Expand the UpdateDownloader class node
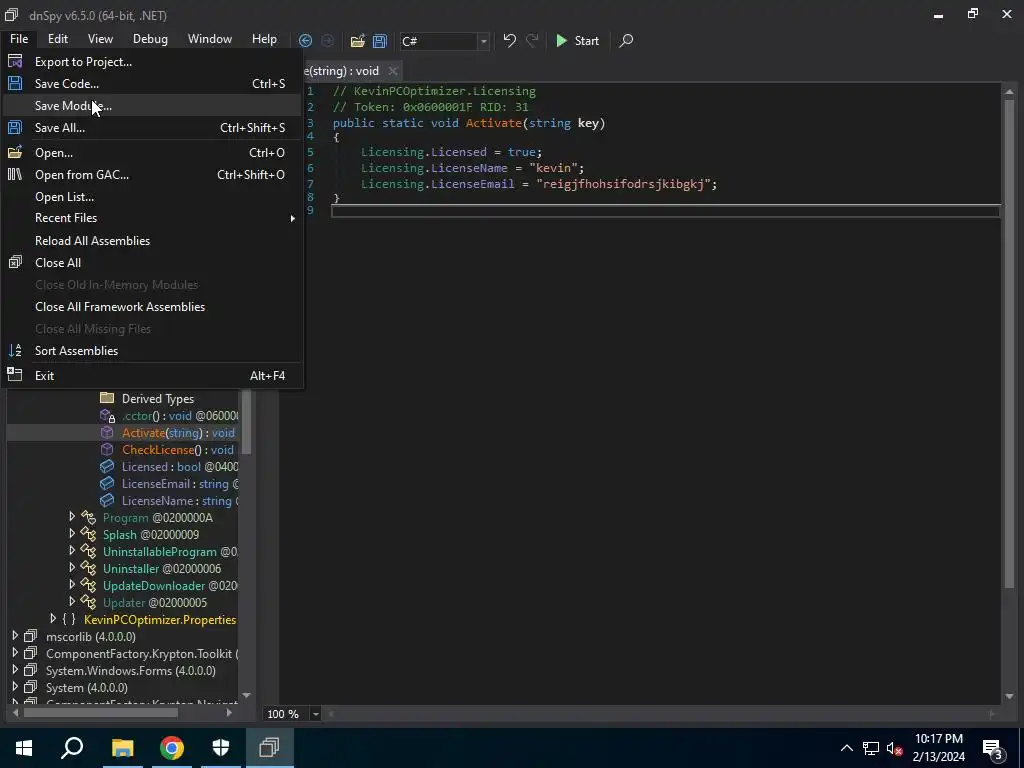The image size is (1024, 768). click(72, 585)
